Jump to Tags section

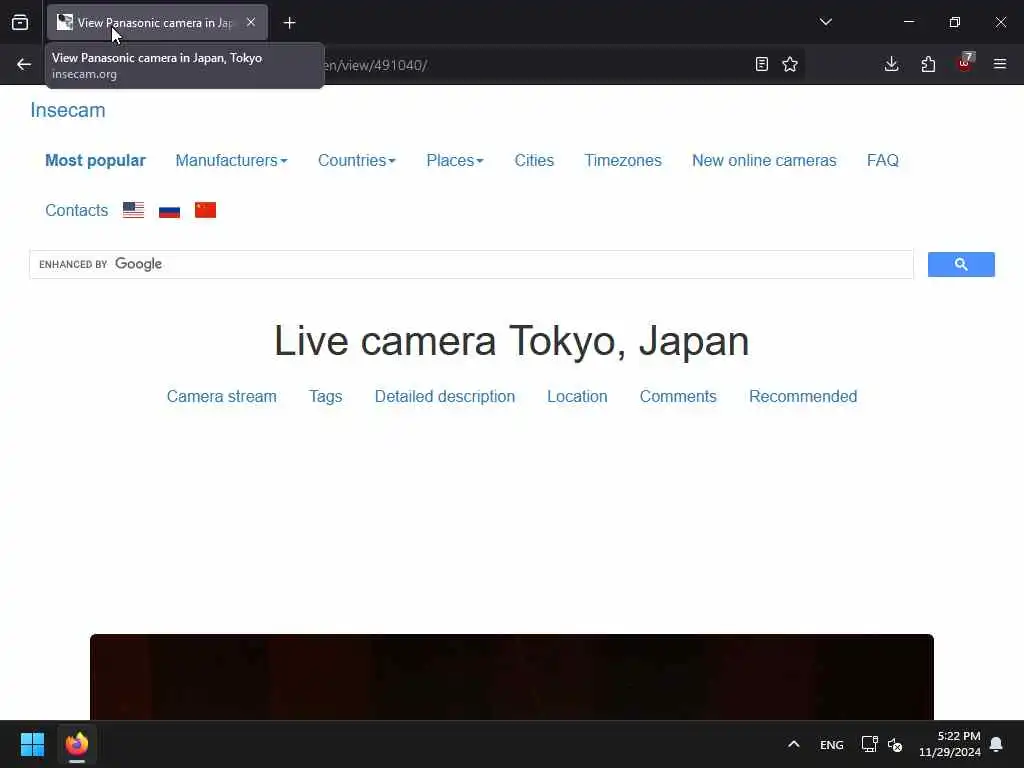(x=325, y=396)
